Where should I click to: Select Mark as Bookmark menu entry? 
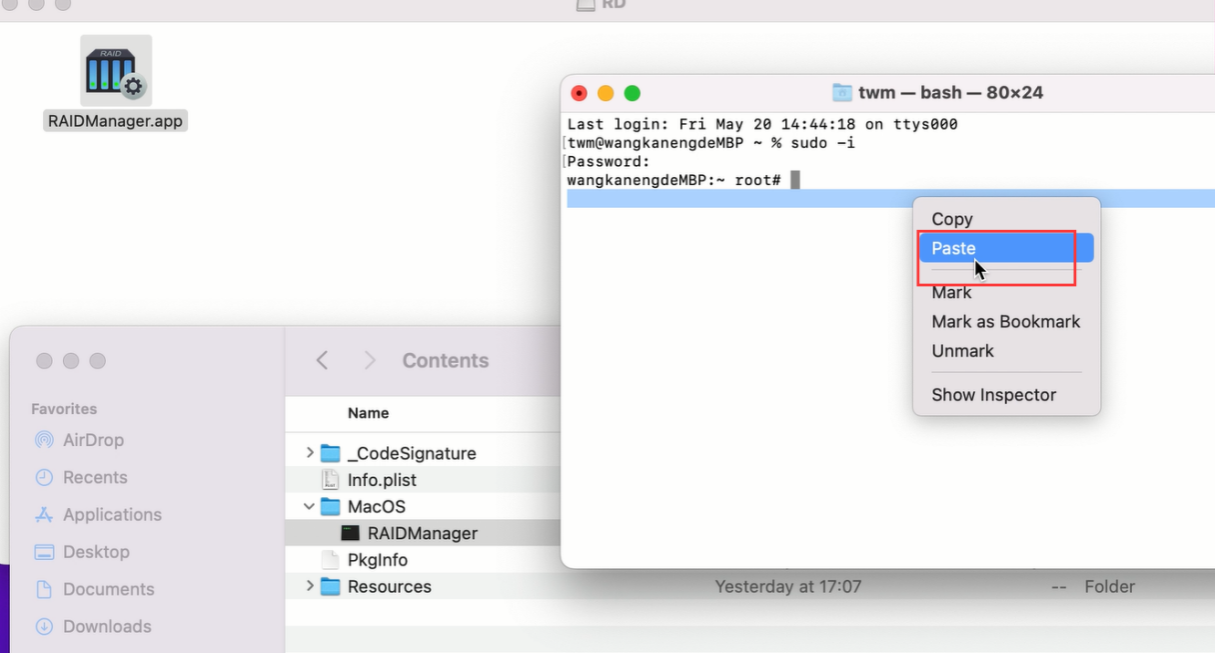(x=1006, y=322)
